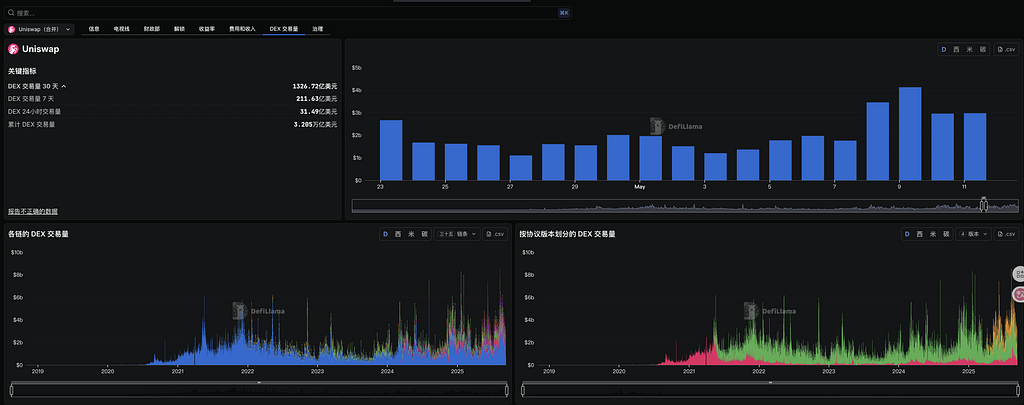Open the 链条 chains filter dropdown

tap(455, 234)
